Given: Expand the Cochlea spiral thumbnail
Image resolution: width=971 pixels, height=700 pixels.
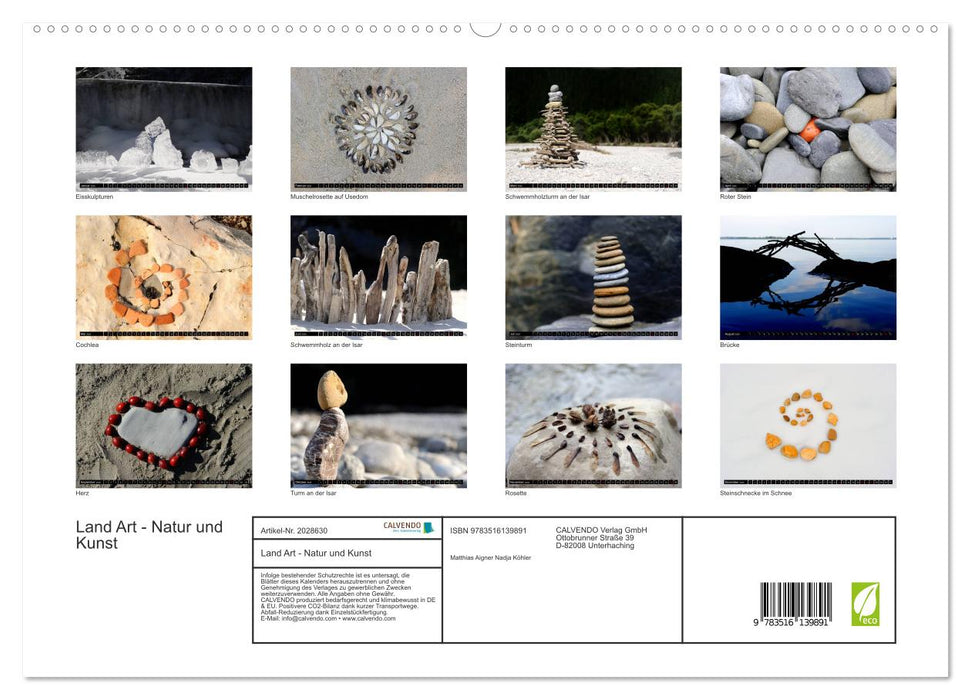Looking at the screenshot, I should click(163, 276).
